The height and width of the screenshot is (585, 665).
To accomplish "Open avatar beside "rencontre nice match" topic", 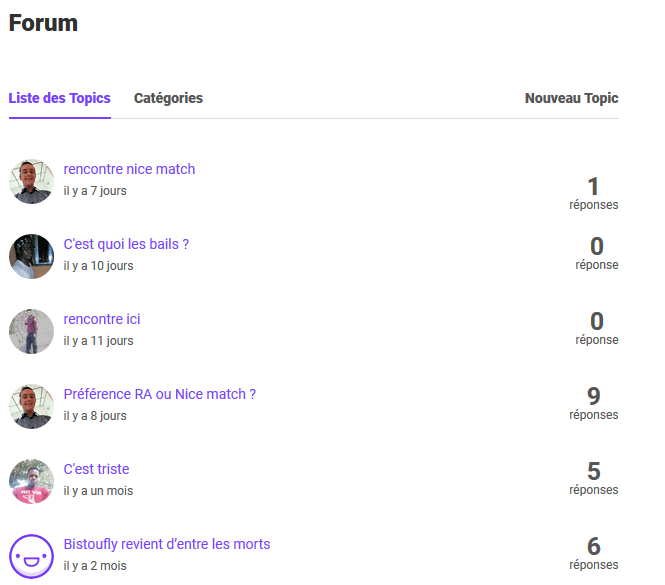I will 31,182.
